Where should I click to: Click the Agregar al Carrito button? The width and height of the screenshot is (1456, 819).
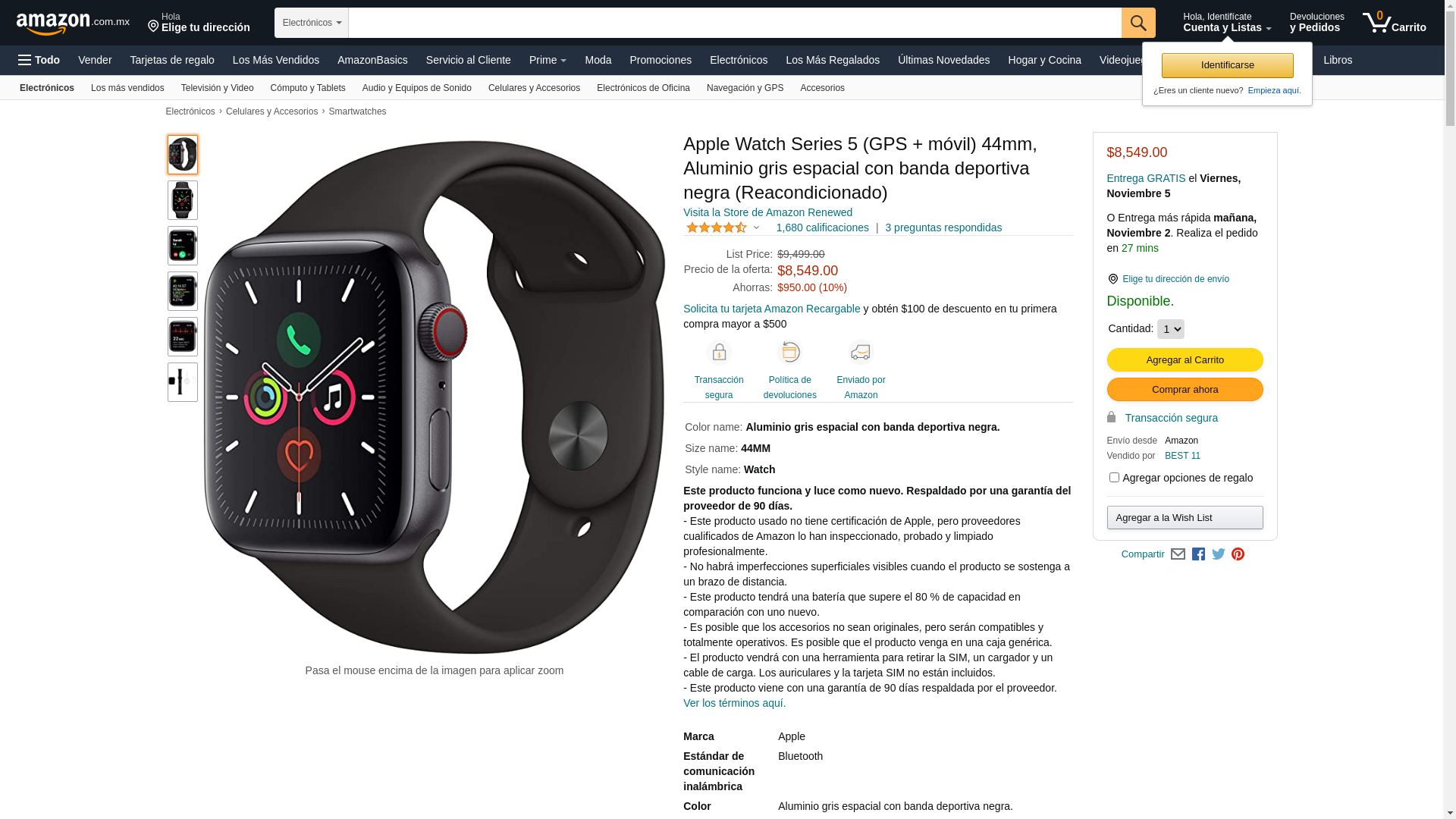pyautogui.click(x=1185, y=360)
